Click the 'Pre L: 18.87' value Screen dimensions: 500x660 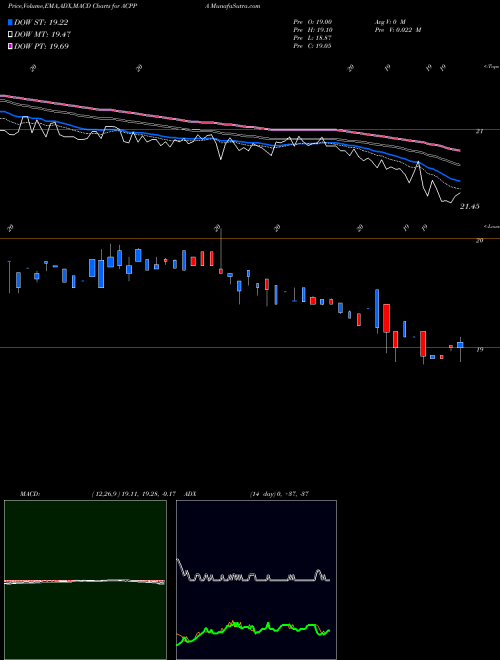[312, 38]
